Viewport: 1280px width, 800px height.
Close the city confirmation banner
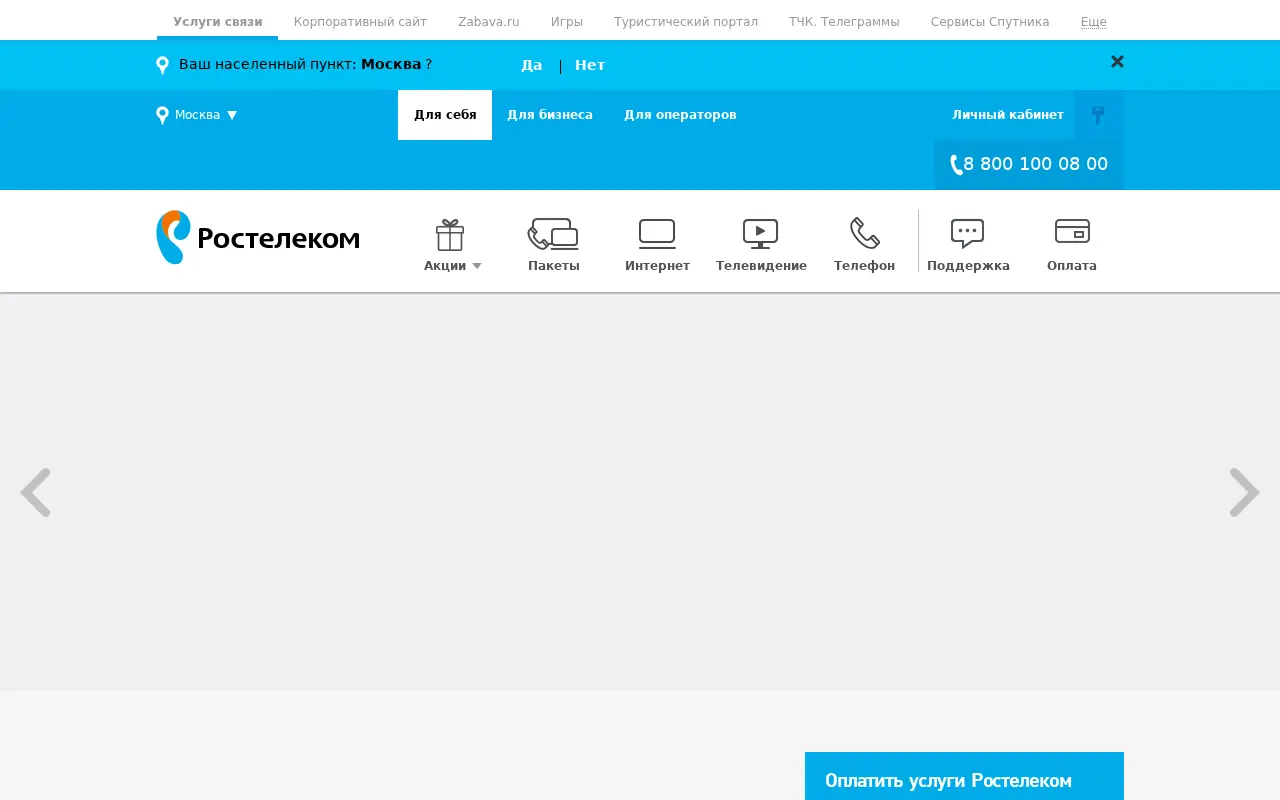(1117, 62)
